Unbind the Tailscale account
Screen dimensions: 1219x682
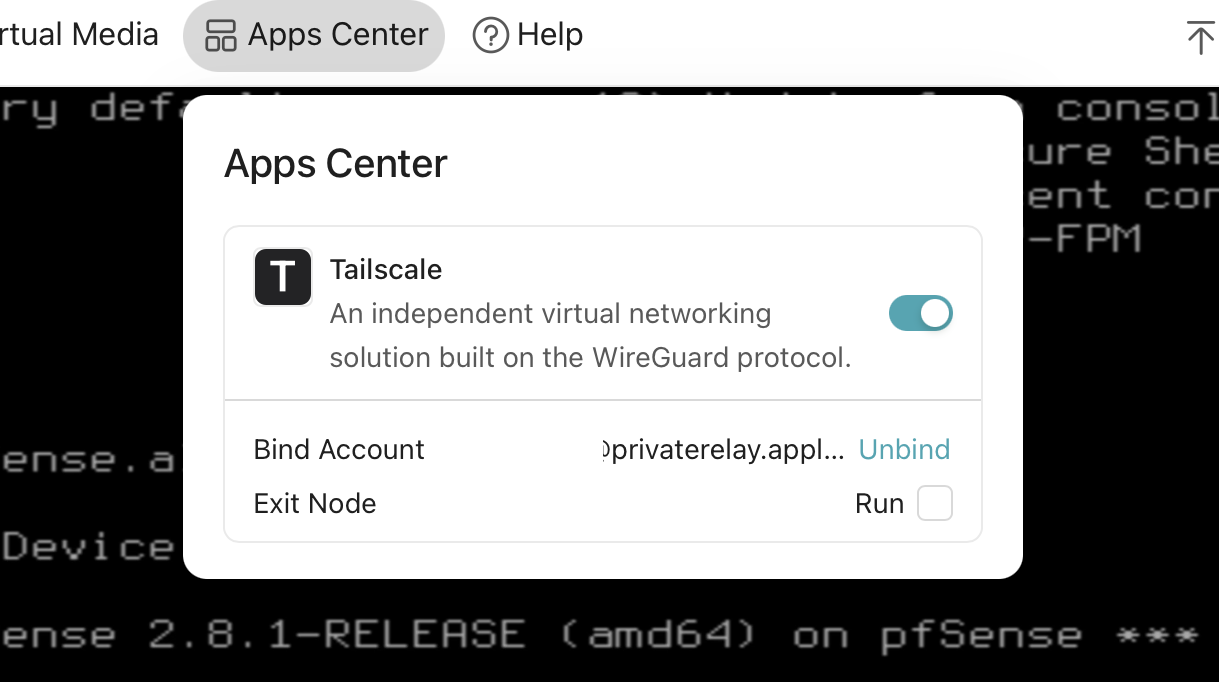point(904,450)
